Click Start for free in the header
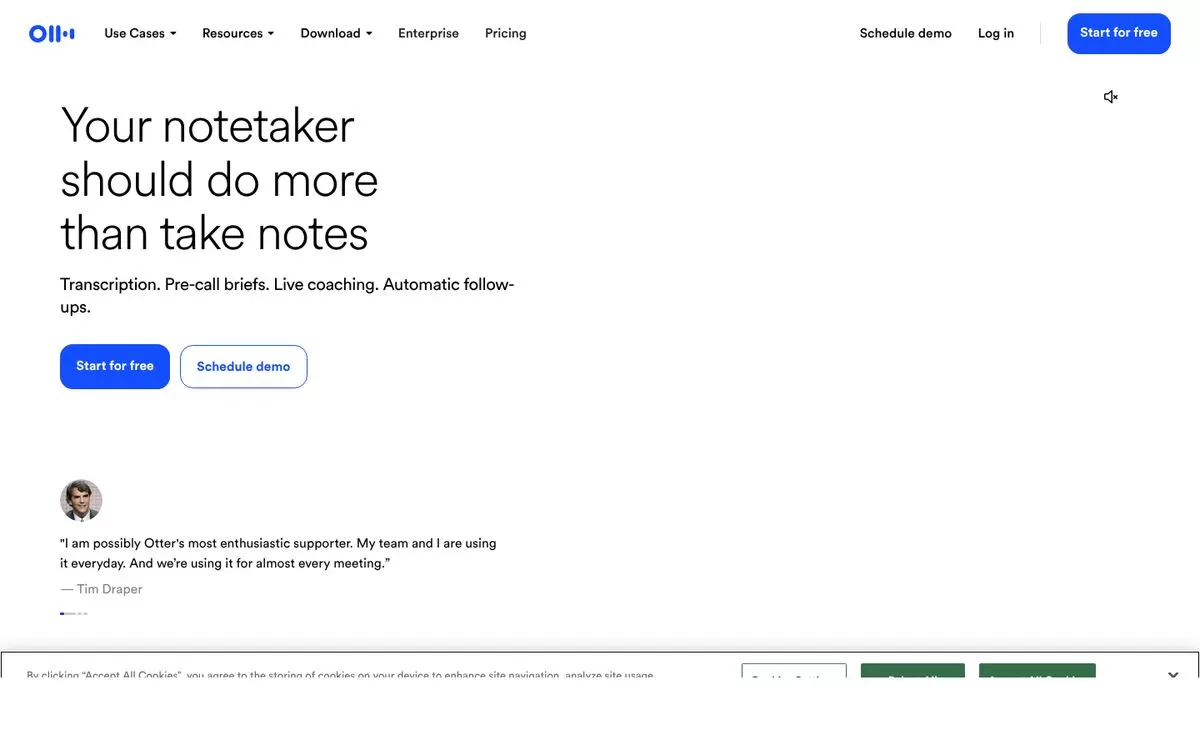The width and height of the screenshot is (1200, 750). click(x=1119, y=33)
